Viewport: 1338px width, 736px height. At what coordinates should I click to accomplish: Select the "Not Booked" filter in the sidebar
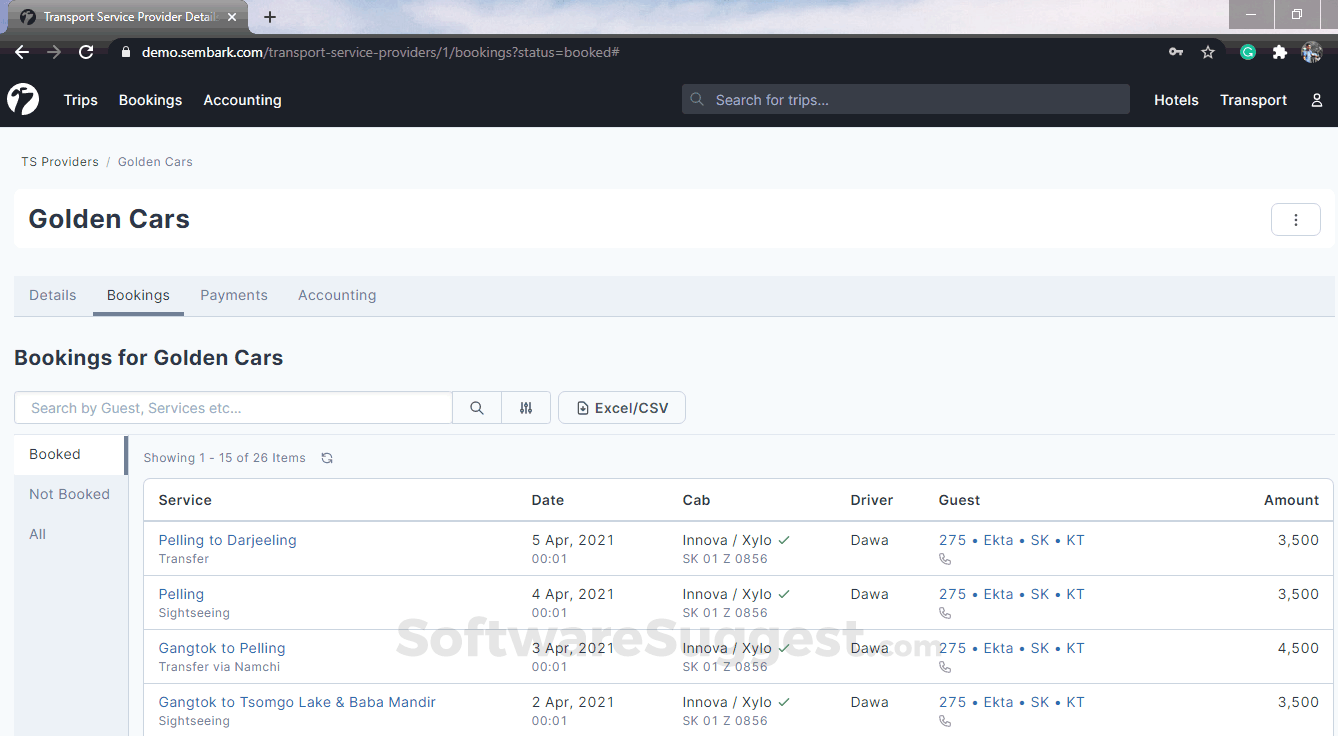pyautogui.click(x=69, y=493)
